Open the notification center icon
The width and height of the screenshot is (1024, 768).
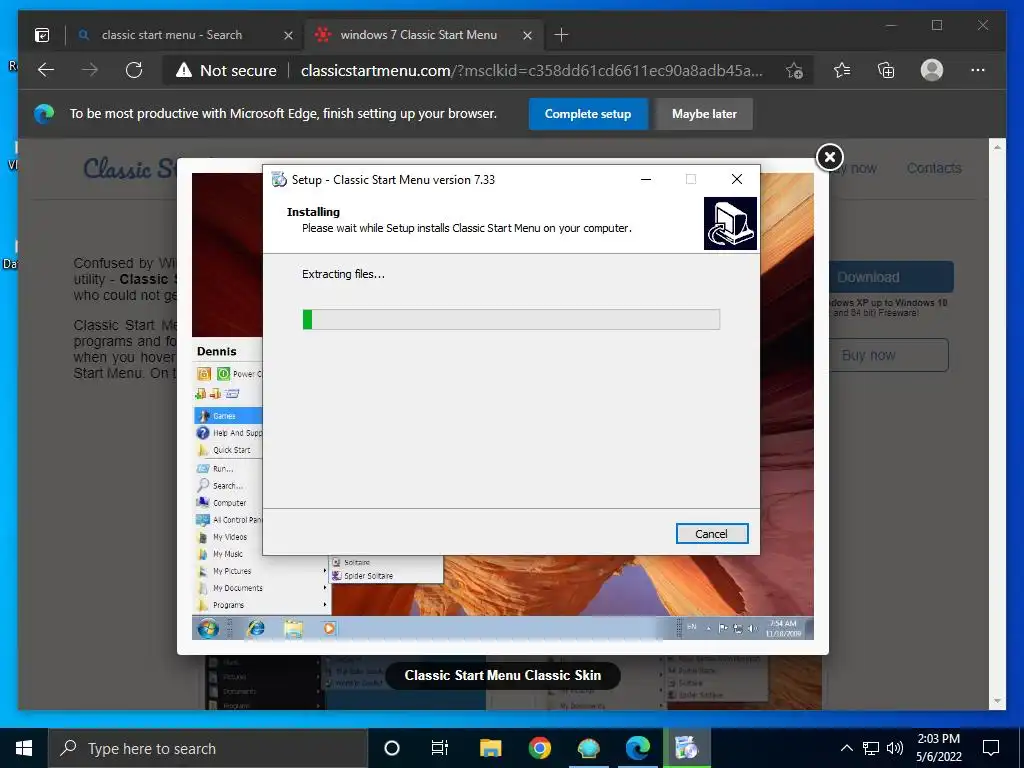pyautogui.click(x=991, y=748)
